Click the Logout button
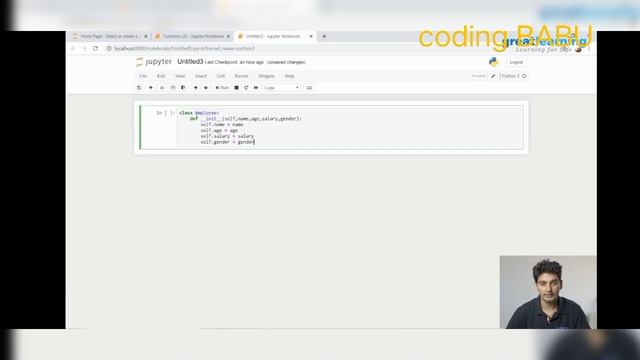 [x=516, y=62]
